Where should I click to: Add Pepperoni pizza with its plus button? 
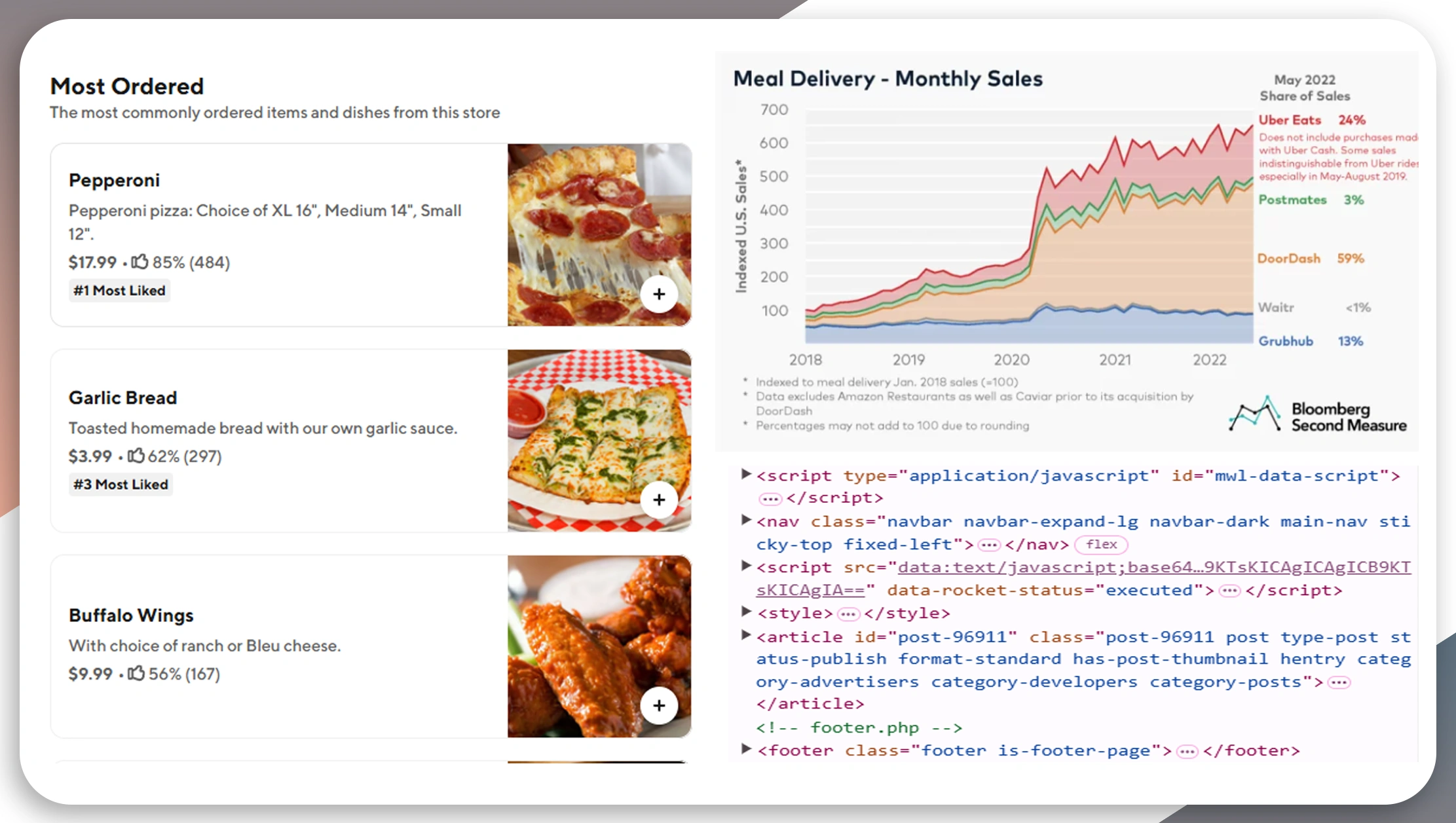pyautogui.click(x=659, y=294)
